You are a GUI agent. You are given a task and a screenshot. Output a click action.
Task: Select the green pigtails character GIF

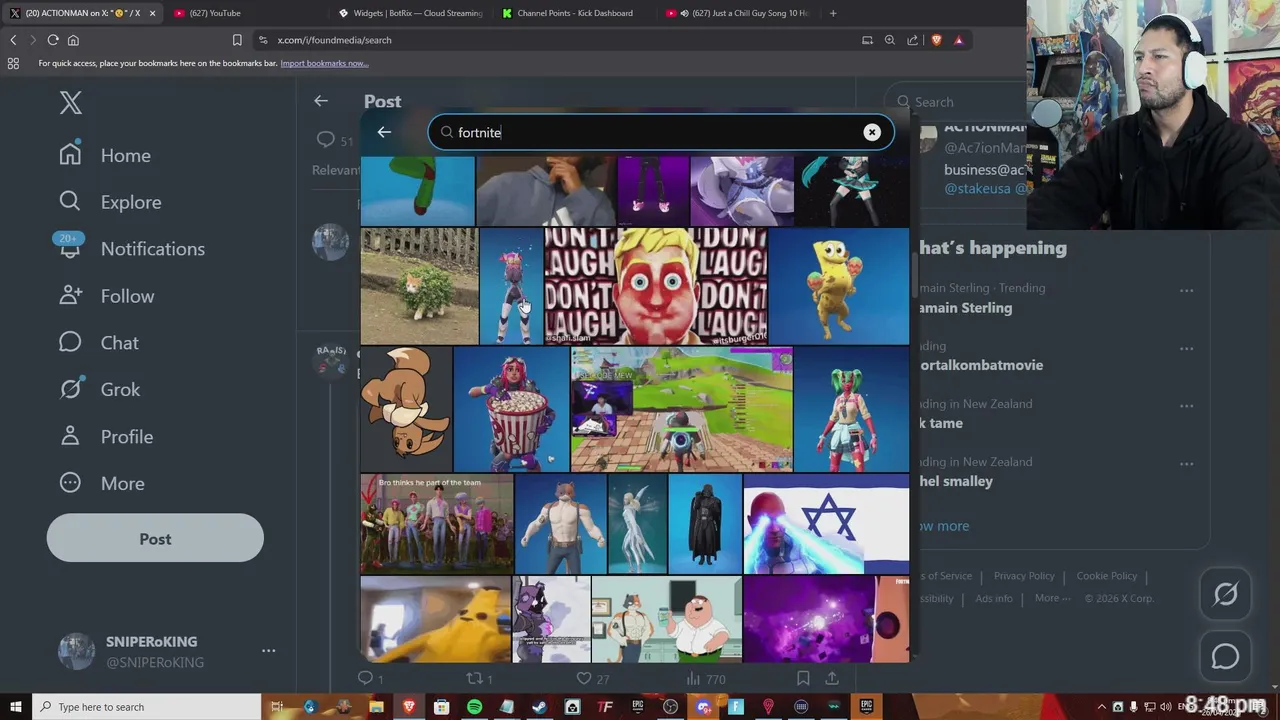tap(851, 409)
